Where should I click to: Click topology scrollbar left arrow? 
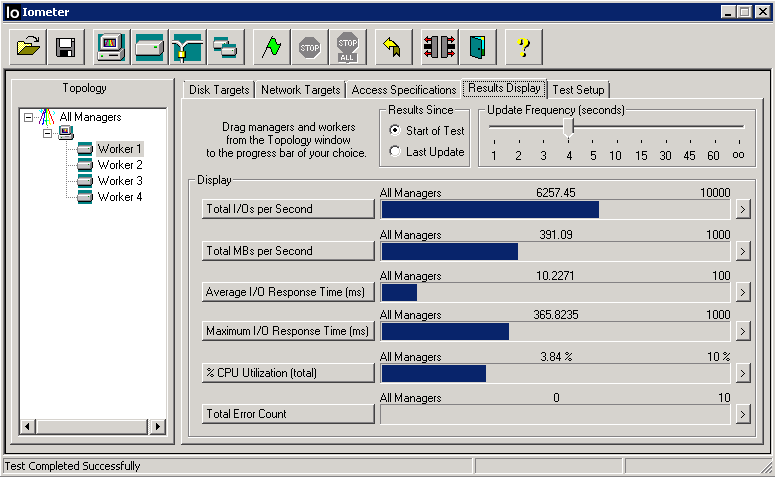pyautogui.click(x=28, y=426)
